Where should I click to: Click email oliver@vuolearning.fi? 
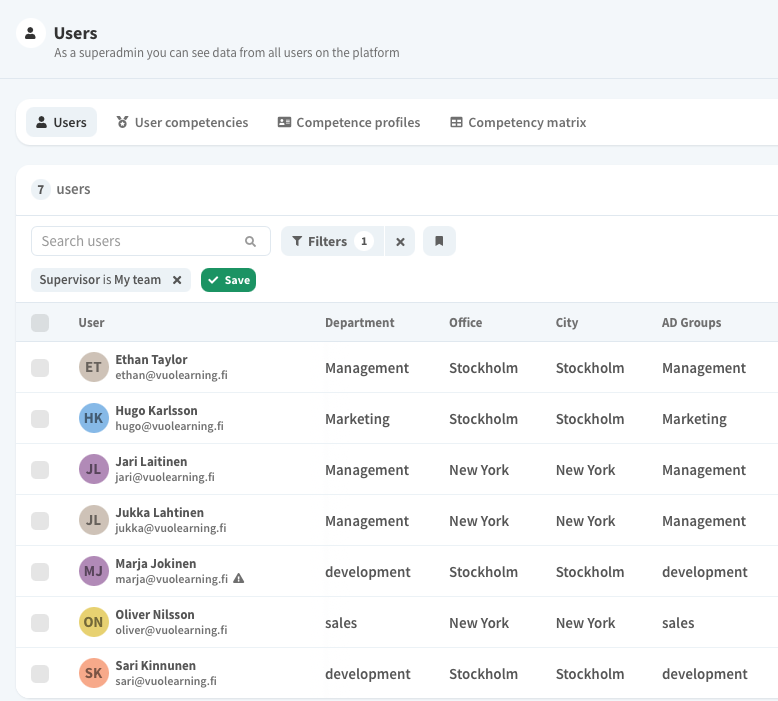171,631
